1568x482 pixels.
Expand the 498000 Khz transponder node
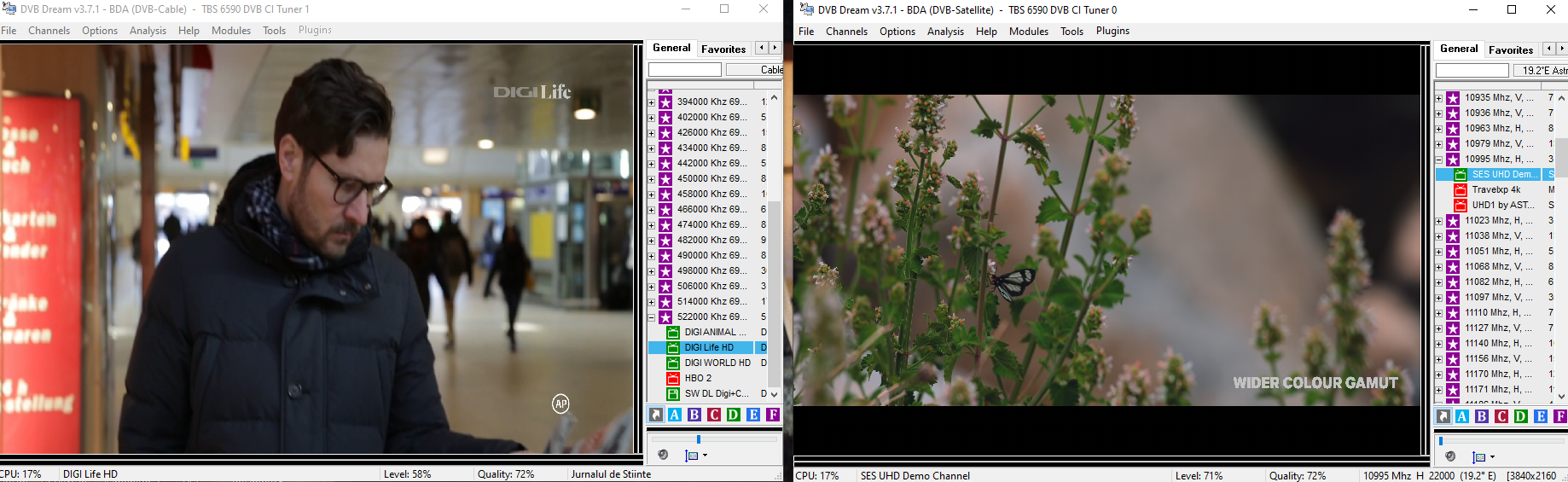652,271
